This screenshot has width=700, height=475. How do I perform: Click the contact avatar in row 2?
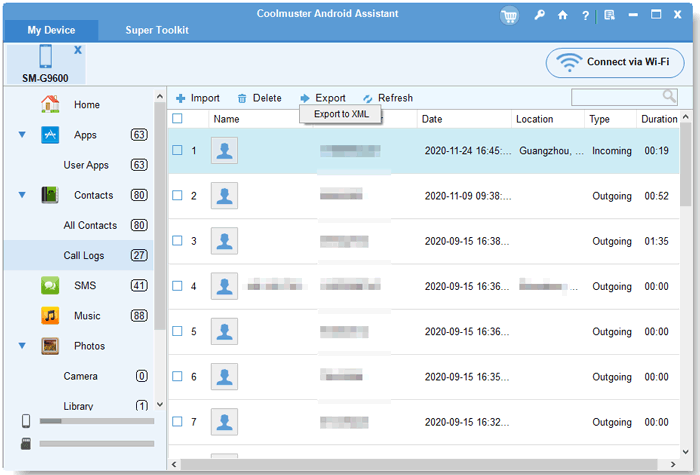(224, 196)
